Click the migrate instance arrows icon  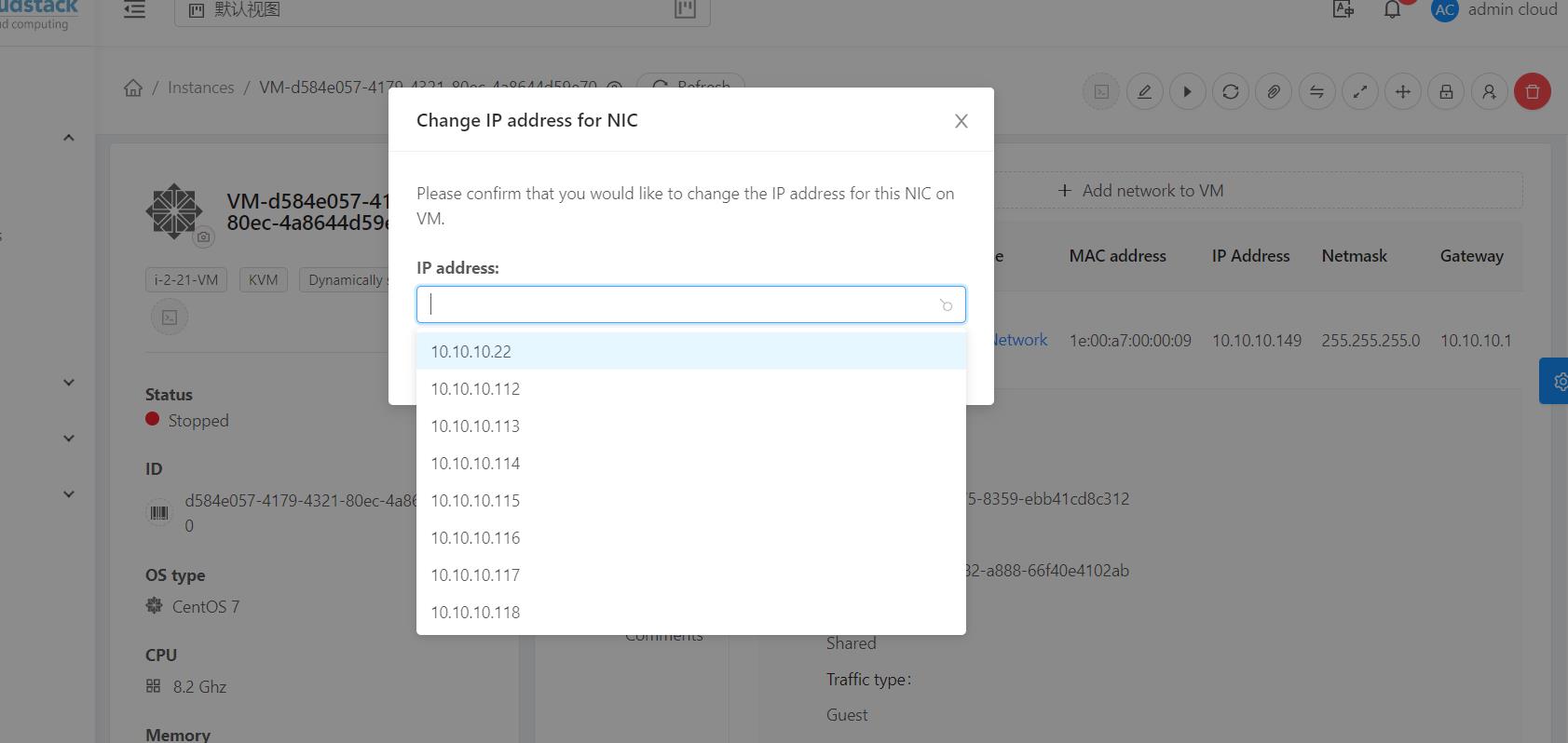pyautogui.click(x=1360, y=91)
